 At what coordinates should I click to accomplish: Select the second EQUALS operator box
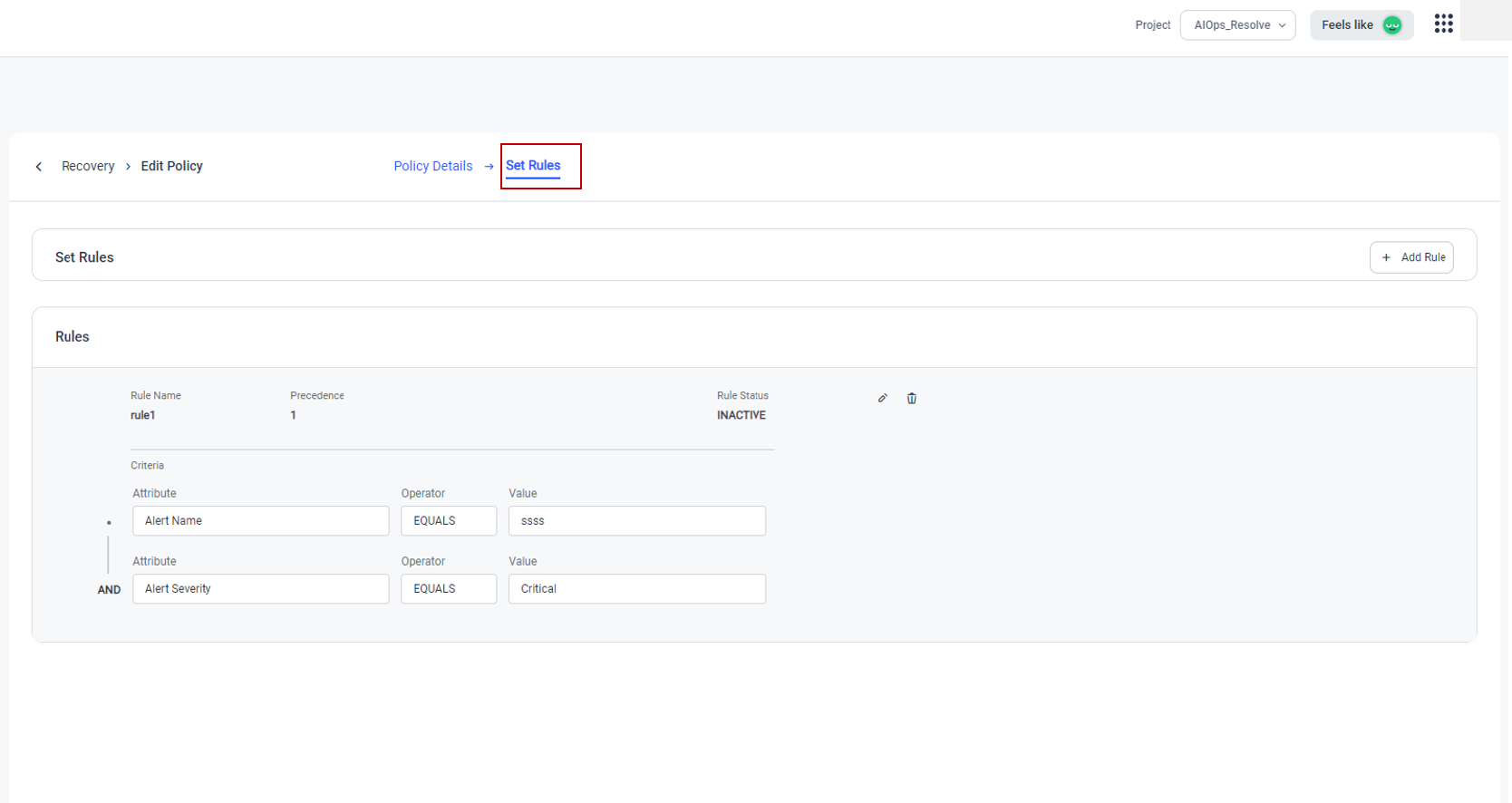(x=448, y=589)
